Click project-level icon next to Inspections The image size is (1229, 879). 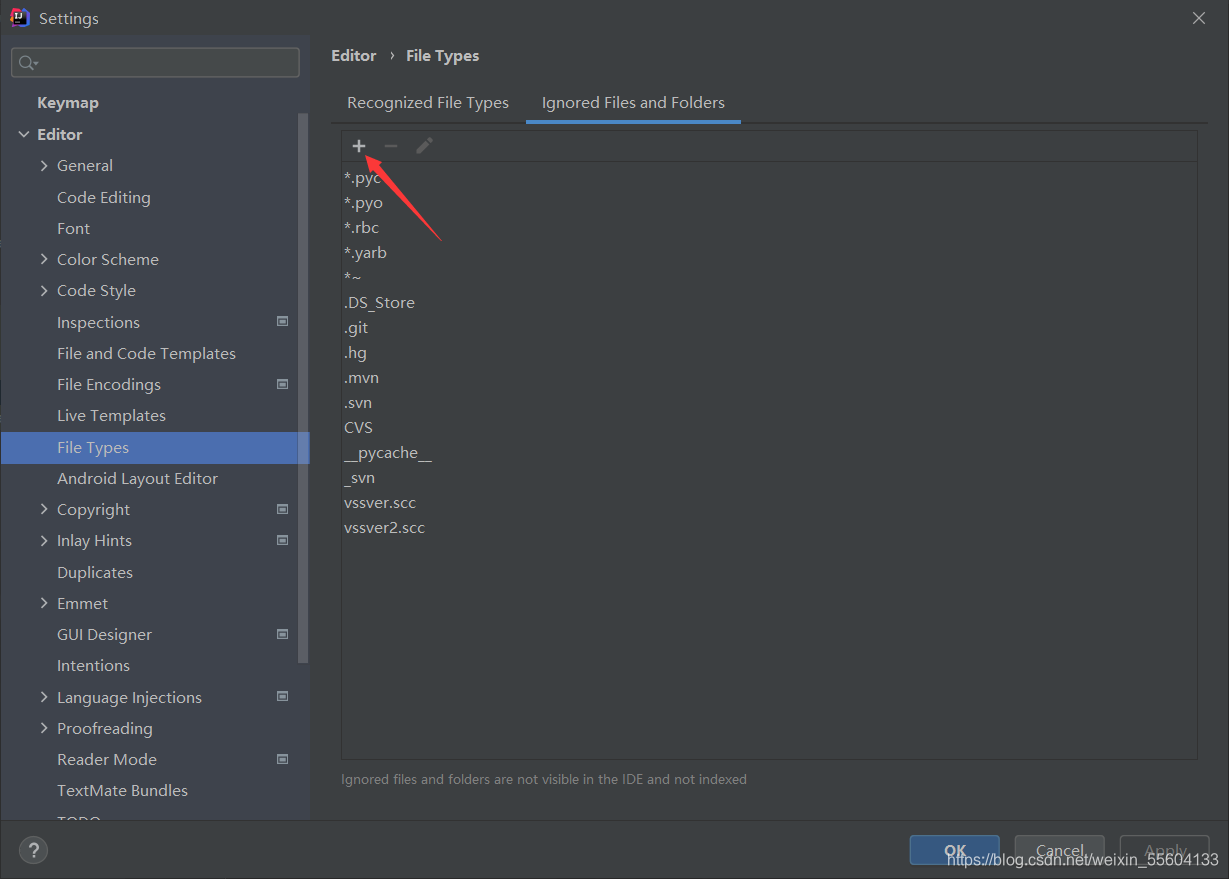(x=283, y=322)
